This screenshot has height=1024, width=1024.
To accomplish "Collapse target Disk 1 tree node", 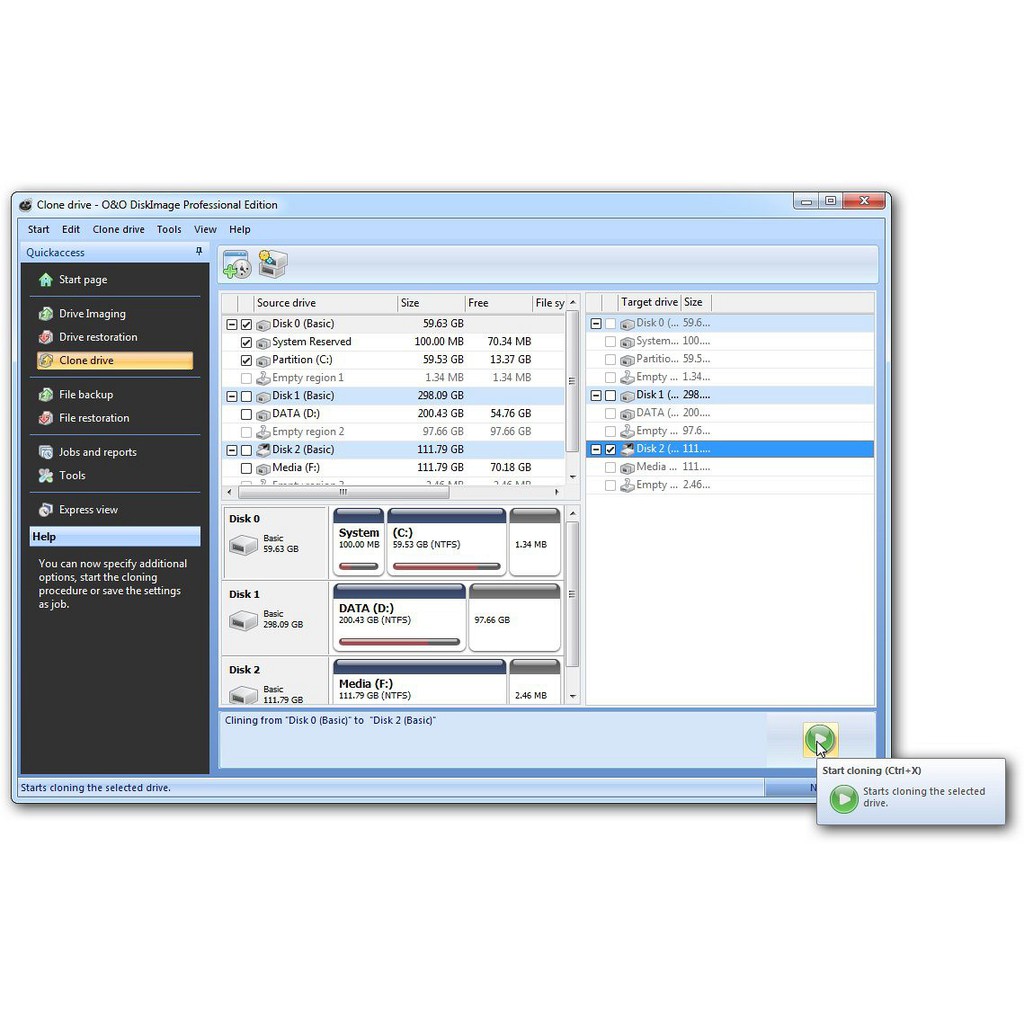I will (596, 396).
